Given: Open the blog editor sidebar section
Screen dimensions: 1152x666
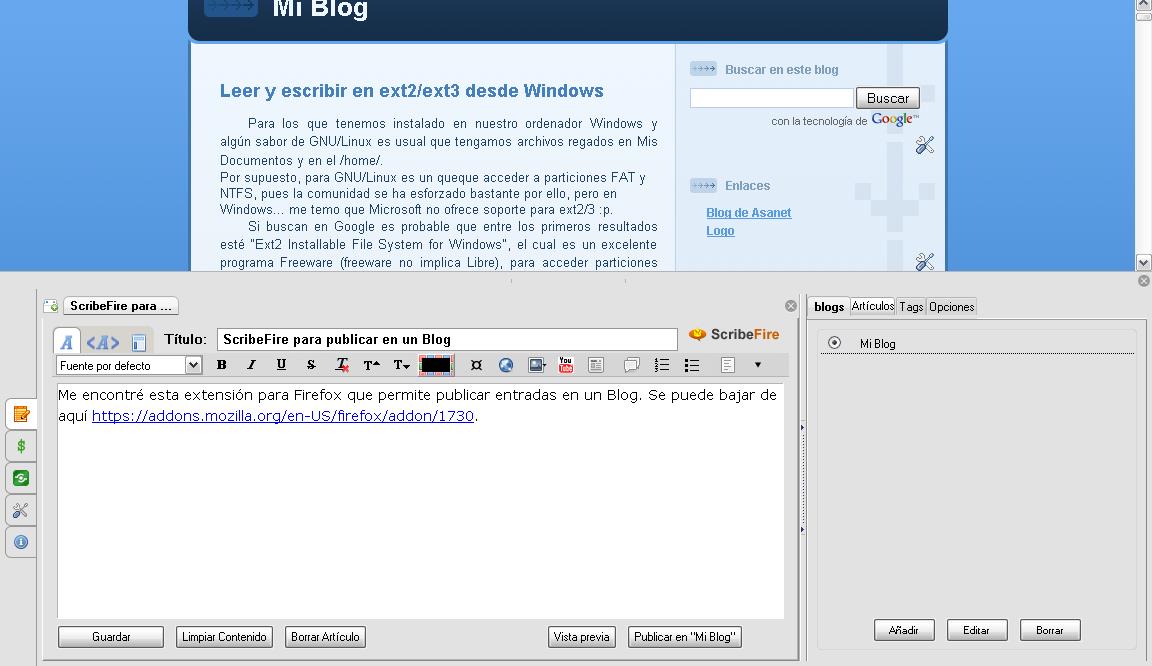Looking at the screenshot, I should (x=21, y=414).
